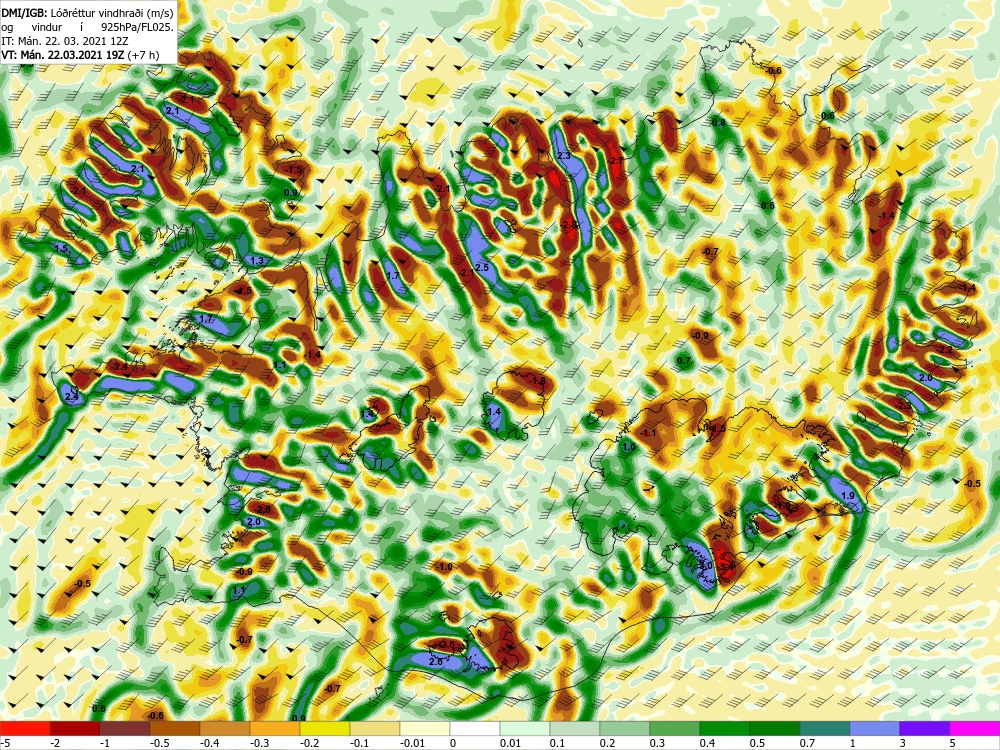Click the '2.5' value label on the map

tap(482, 267)
